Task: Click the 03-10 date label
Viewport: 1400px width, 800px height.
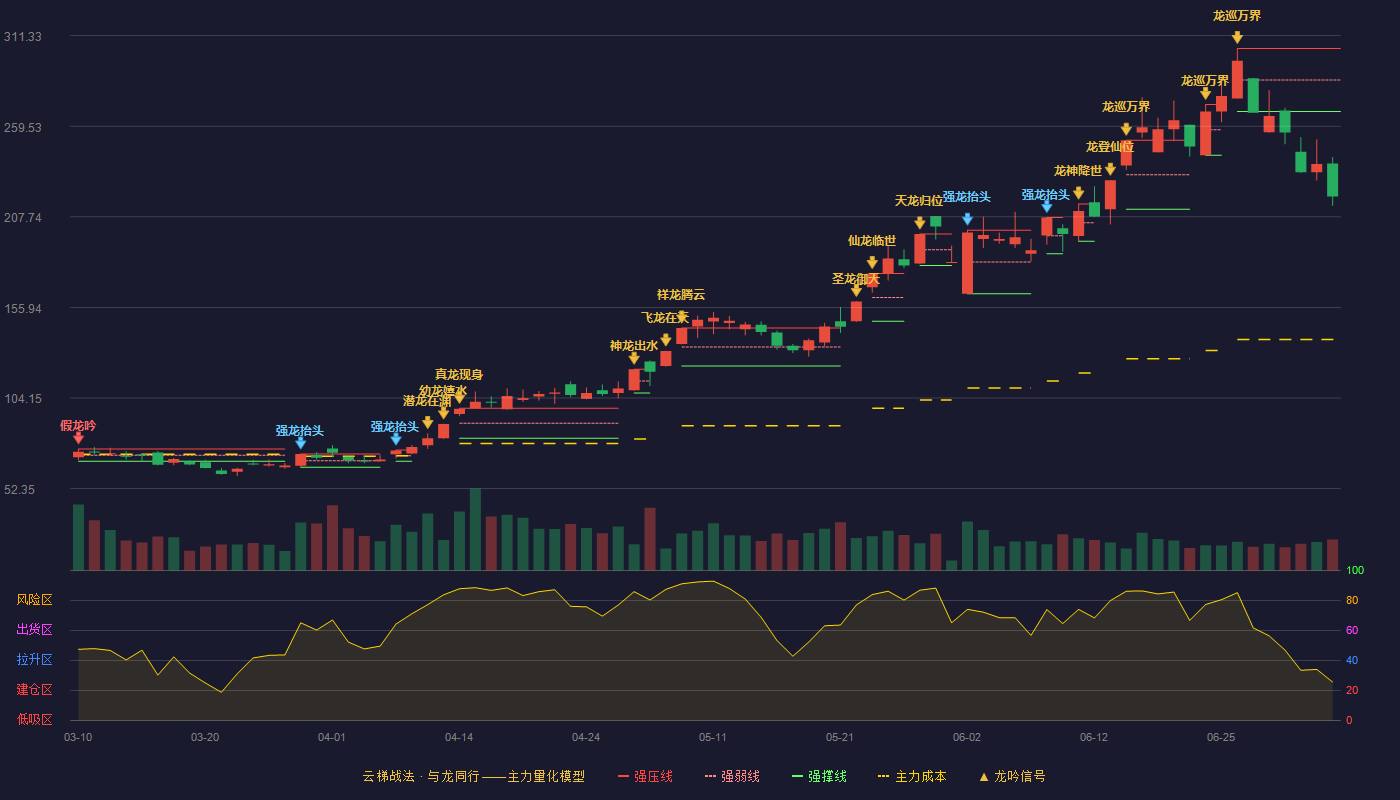Action: click(x=78, y=737)
